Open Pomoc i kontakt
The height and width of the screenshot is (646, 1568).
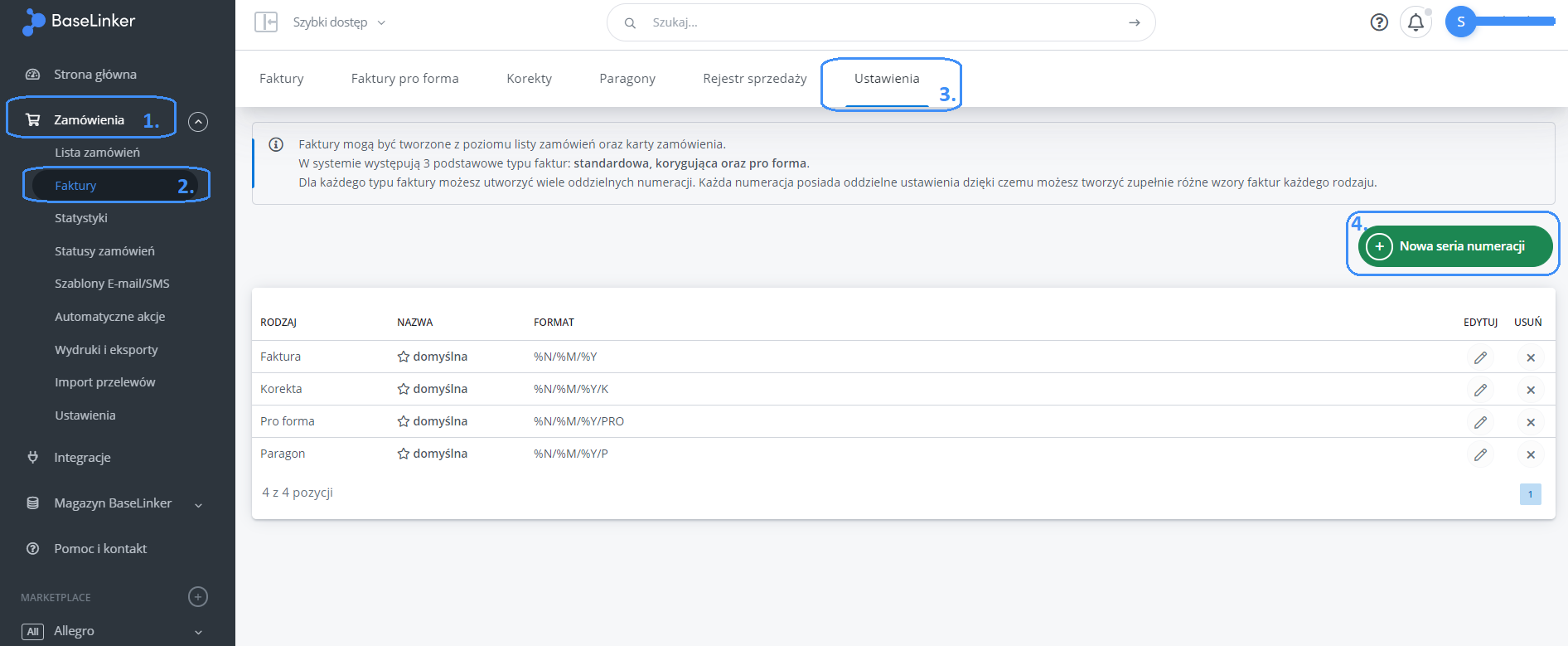click(x=100, y=549)
